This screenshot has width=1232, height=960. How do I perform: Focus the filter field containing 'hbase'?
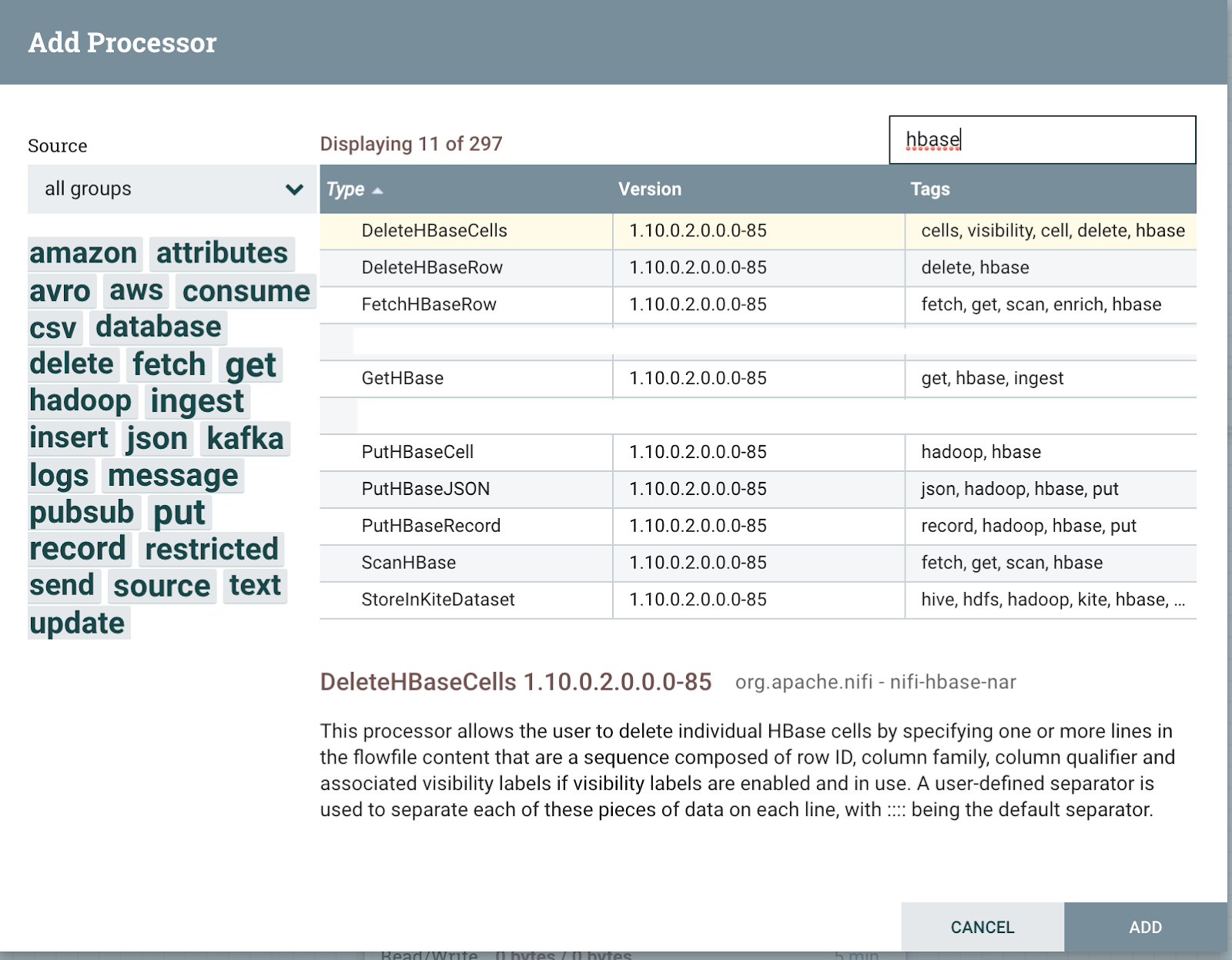tap(1043, 140)
